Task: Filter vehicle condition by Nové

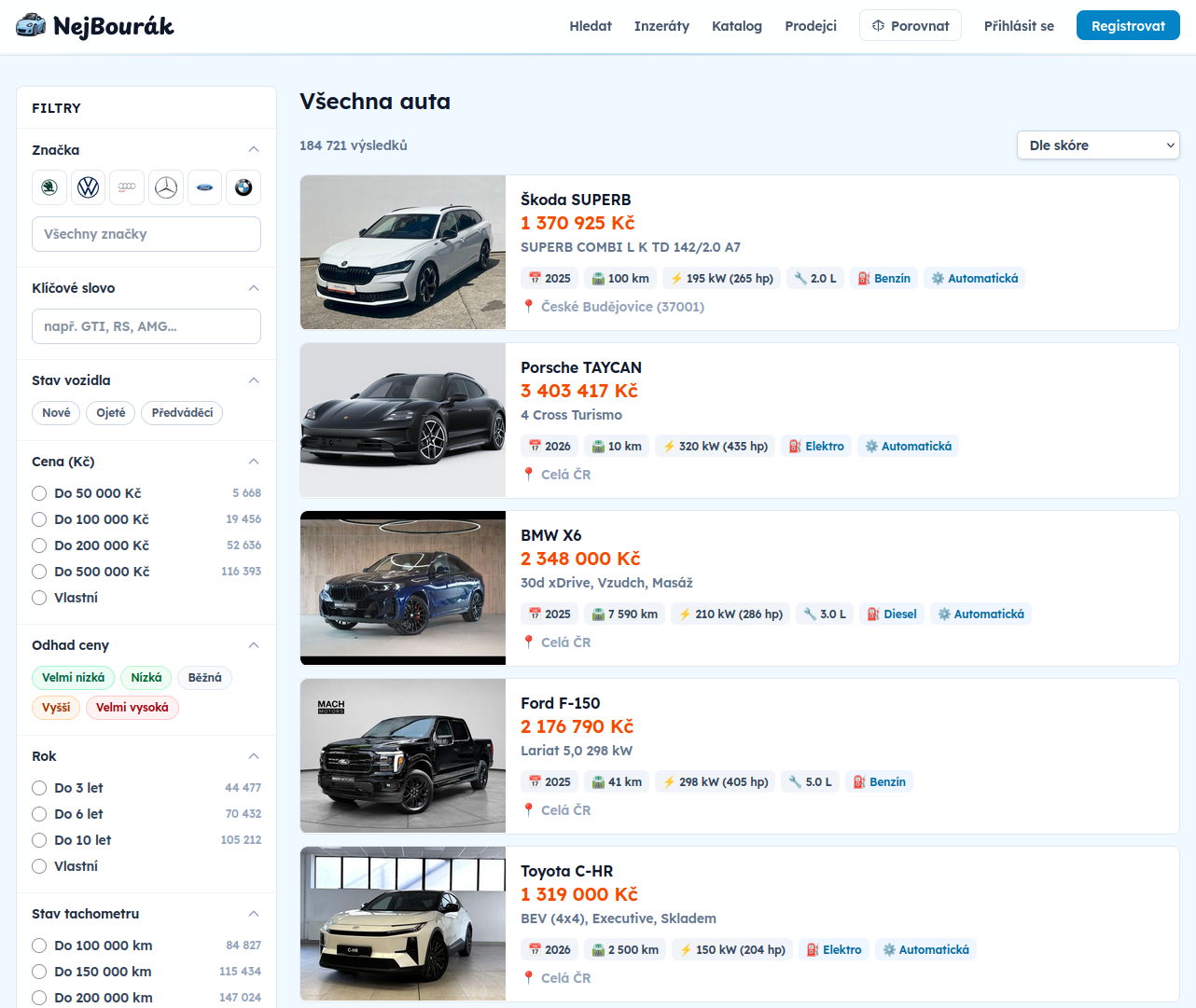Action: (x=56, y=413)
